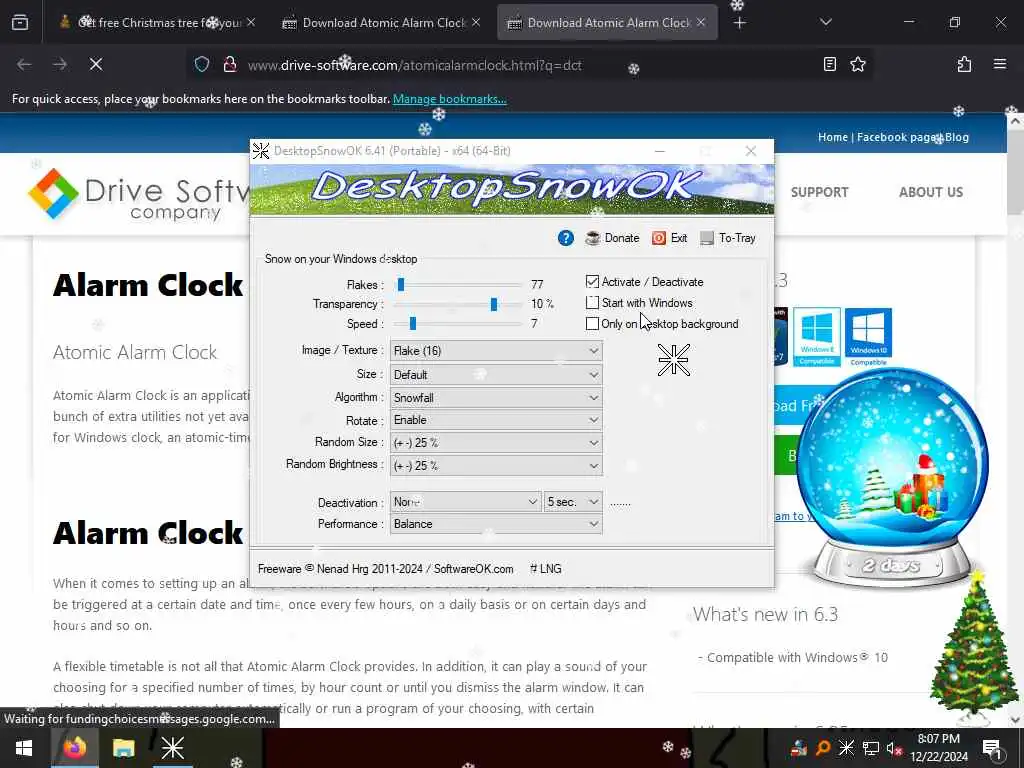Click # LNG language button in DesktopSnowOK
1024x768 pixels.
coord(545,569)
